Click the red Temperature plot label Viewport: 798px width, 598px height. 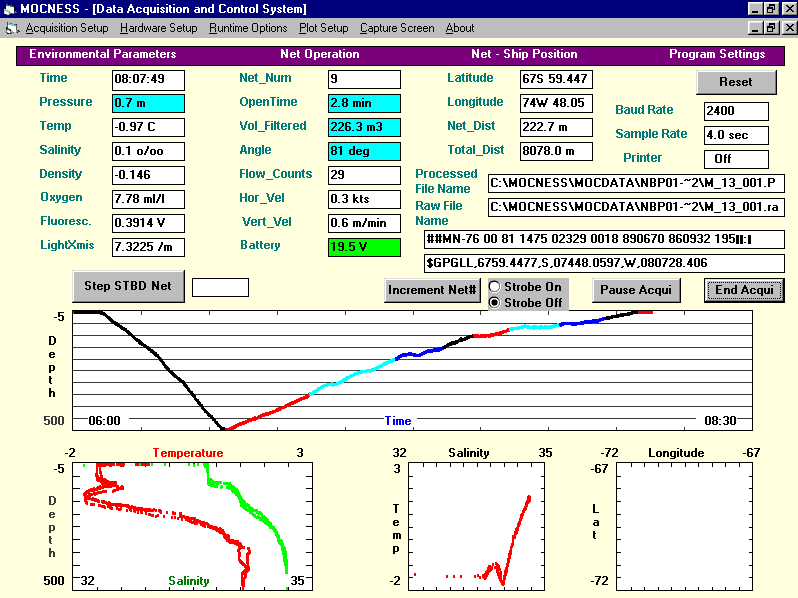coord(188,453)
